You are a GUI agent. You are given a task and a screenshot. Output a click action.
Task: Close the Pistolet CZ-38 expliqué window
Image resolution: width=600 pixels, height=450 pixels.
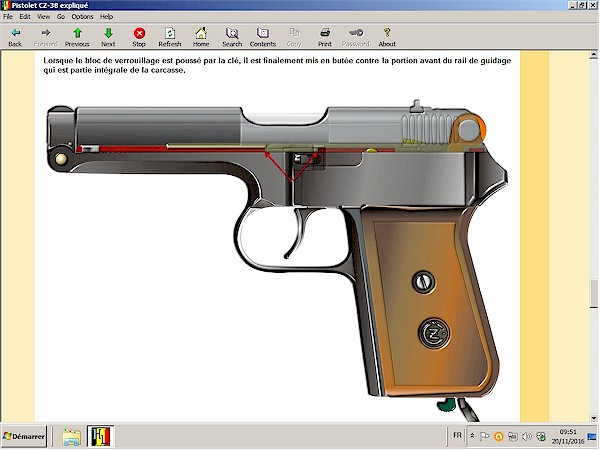point(592,5)
